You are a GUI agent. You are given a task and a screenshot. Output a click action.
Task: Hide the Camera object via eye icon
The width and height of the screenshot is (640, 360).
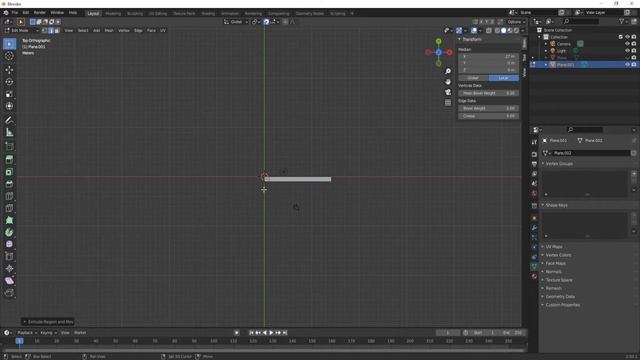pos(627,44)
